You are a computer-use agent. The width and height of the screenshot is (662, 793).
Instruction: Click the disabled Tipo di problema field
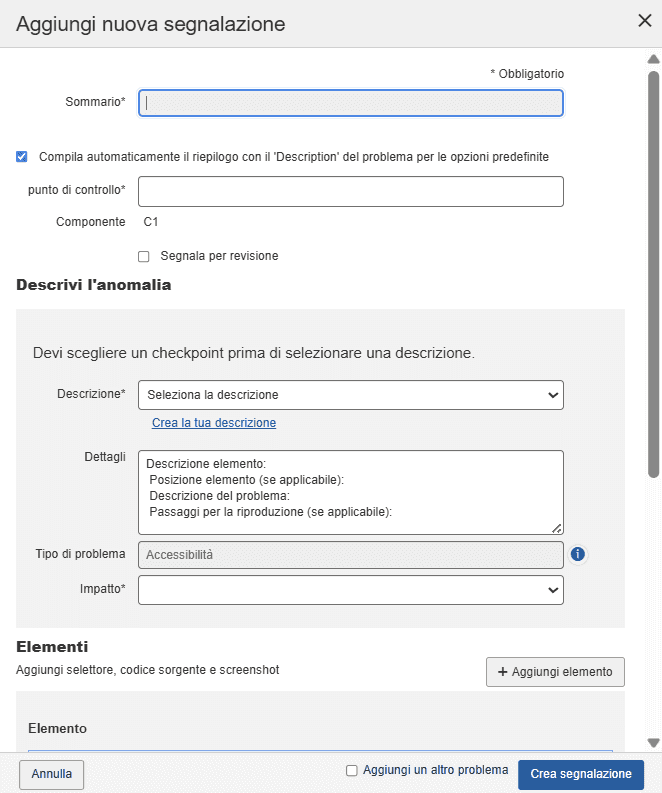coord(350,554)
